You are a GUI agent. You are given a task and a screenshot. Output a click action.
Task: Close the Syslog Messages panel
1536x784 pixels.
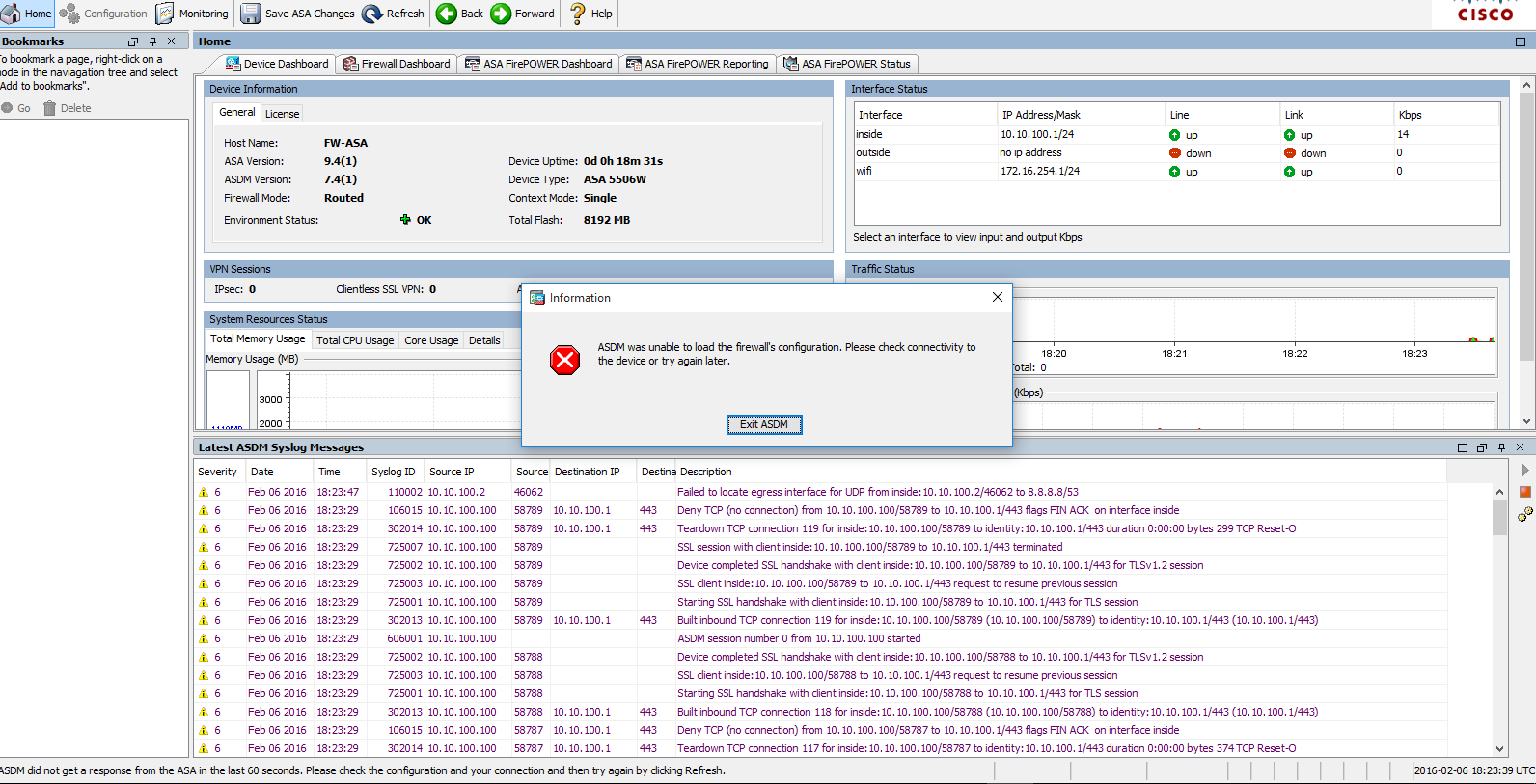1520,447
